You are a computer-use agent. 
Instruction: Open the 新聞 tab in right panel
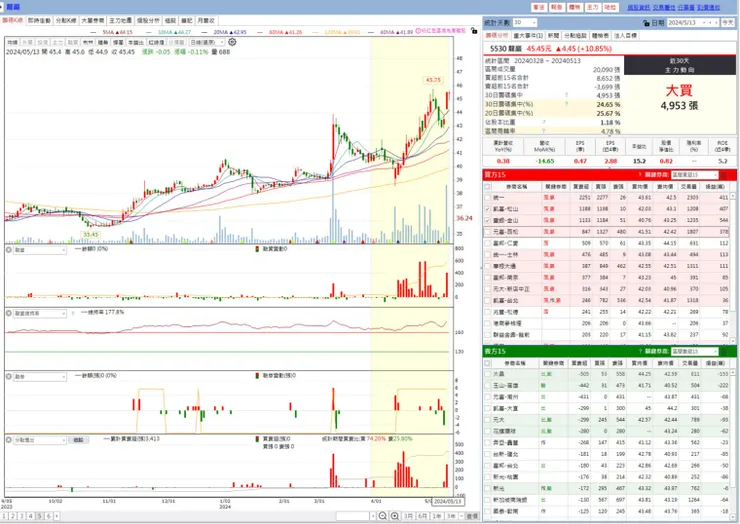coord(553,35)
